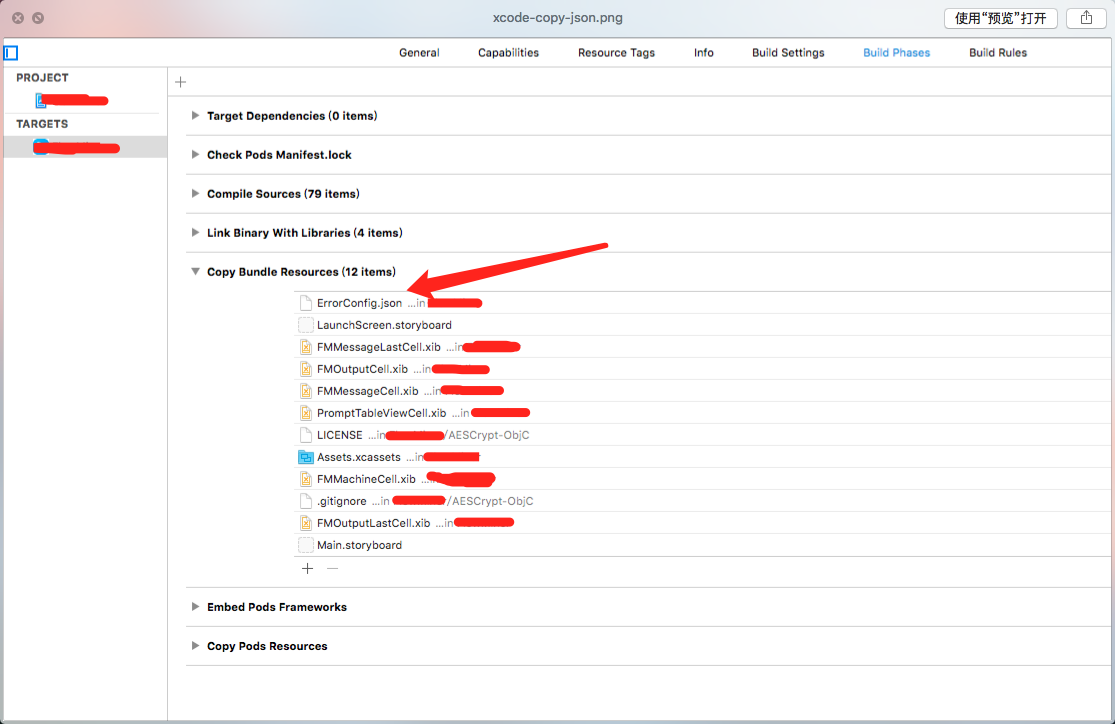Switch to the Build Settings tab

point(788,53)
